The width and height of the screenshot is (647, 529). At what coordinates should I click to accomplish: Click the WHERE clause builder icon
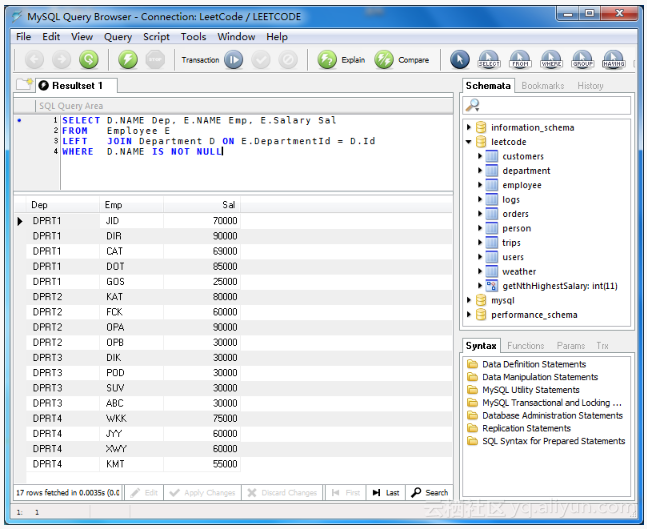point(551,60)
